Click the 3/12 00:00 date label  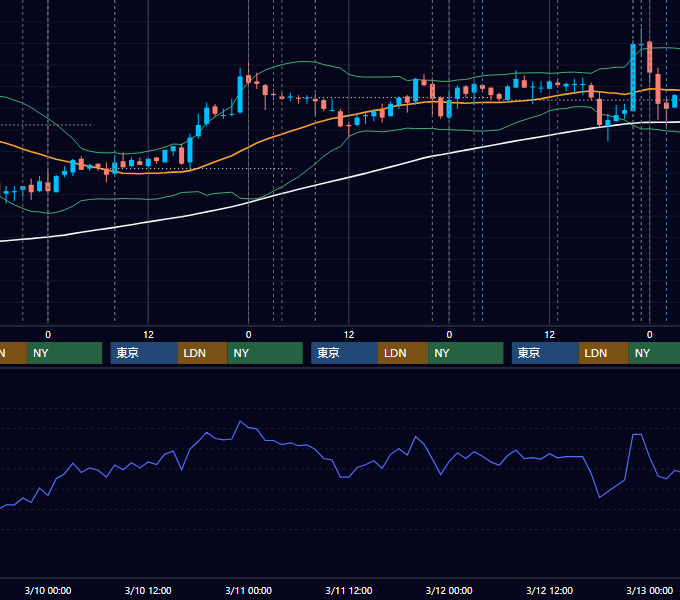pos(449,590)
